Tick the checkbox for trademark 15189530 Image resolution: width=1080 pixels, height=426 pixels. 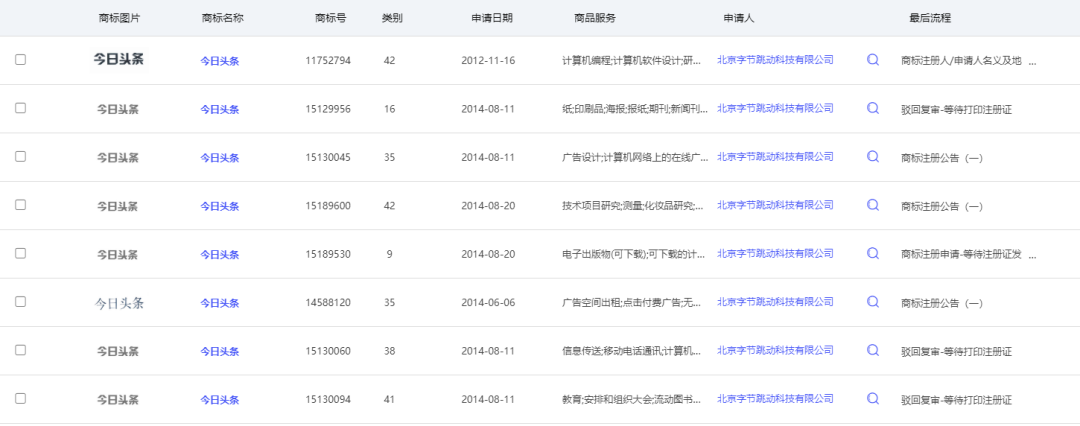point(21,253)
